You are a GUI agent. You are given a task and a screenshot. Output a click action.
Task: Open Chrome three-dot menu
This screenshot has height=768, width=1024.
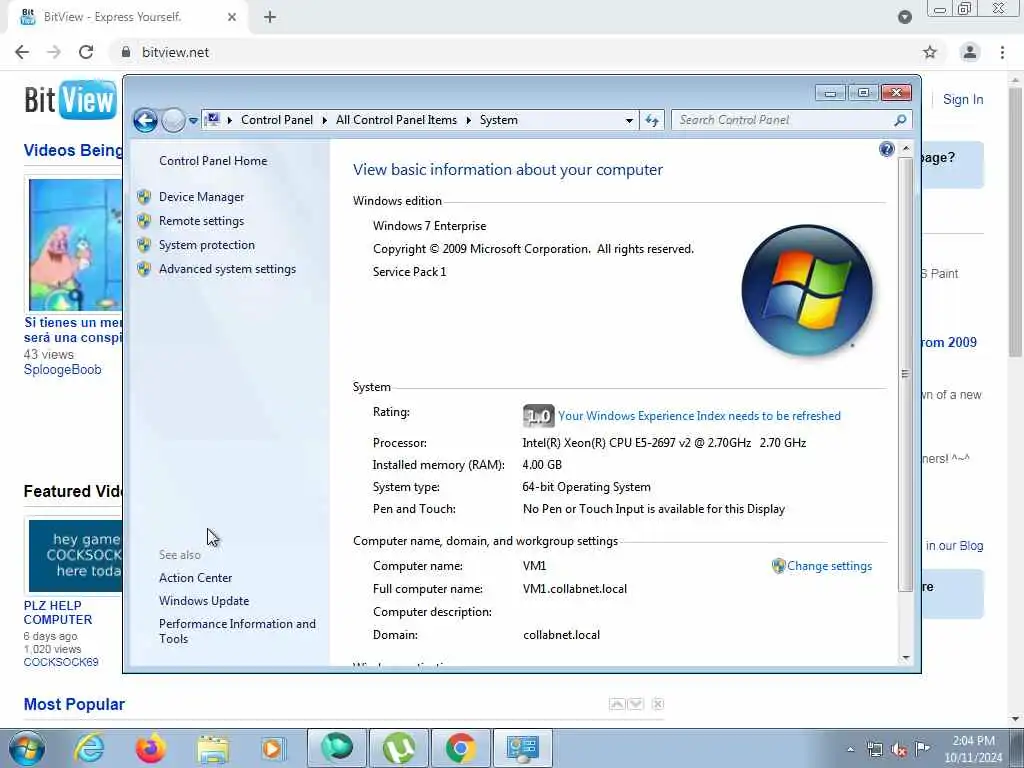(x=1002, y=52)
